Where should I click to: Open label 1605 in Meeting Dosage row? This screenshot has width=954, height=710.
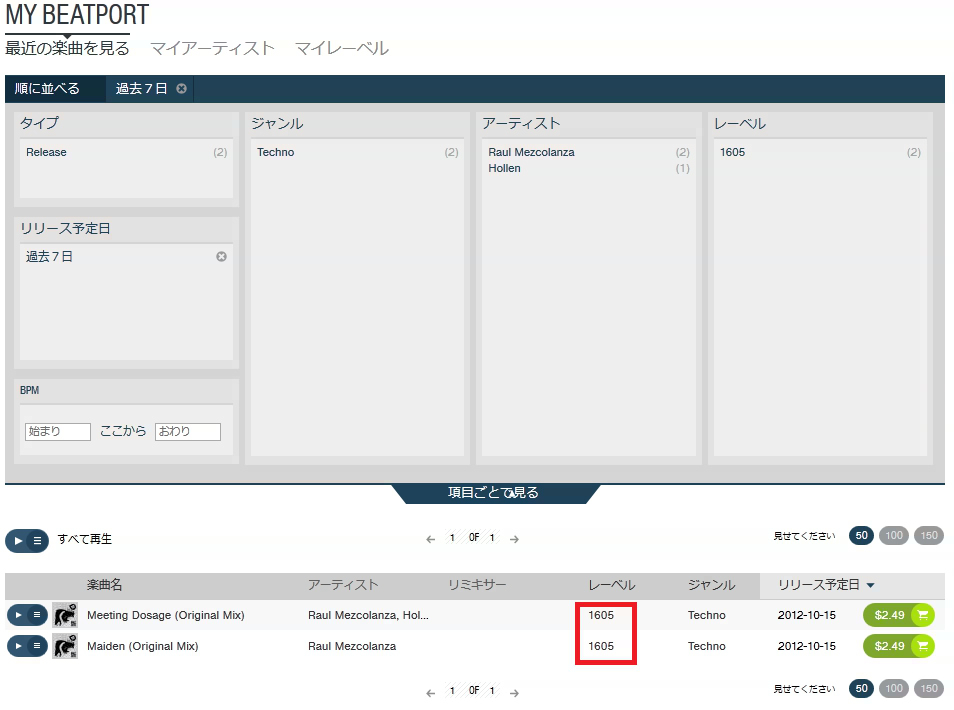[x=601, y=615]
